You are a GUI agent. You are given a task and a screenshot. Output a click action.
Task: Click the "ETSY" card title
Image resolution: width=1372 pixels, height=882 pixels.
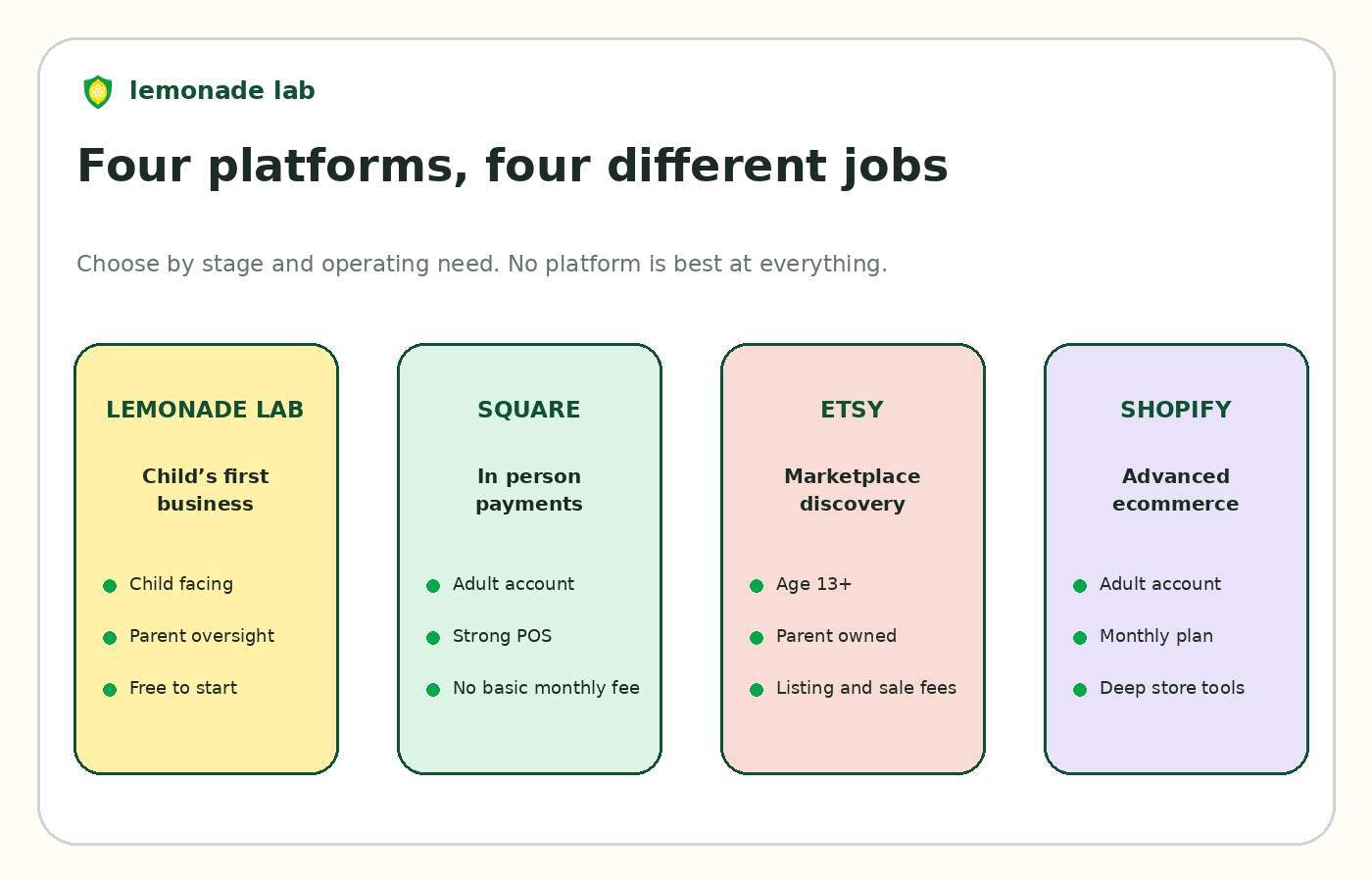click(x=853, y=410)
